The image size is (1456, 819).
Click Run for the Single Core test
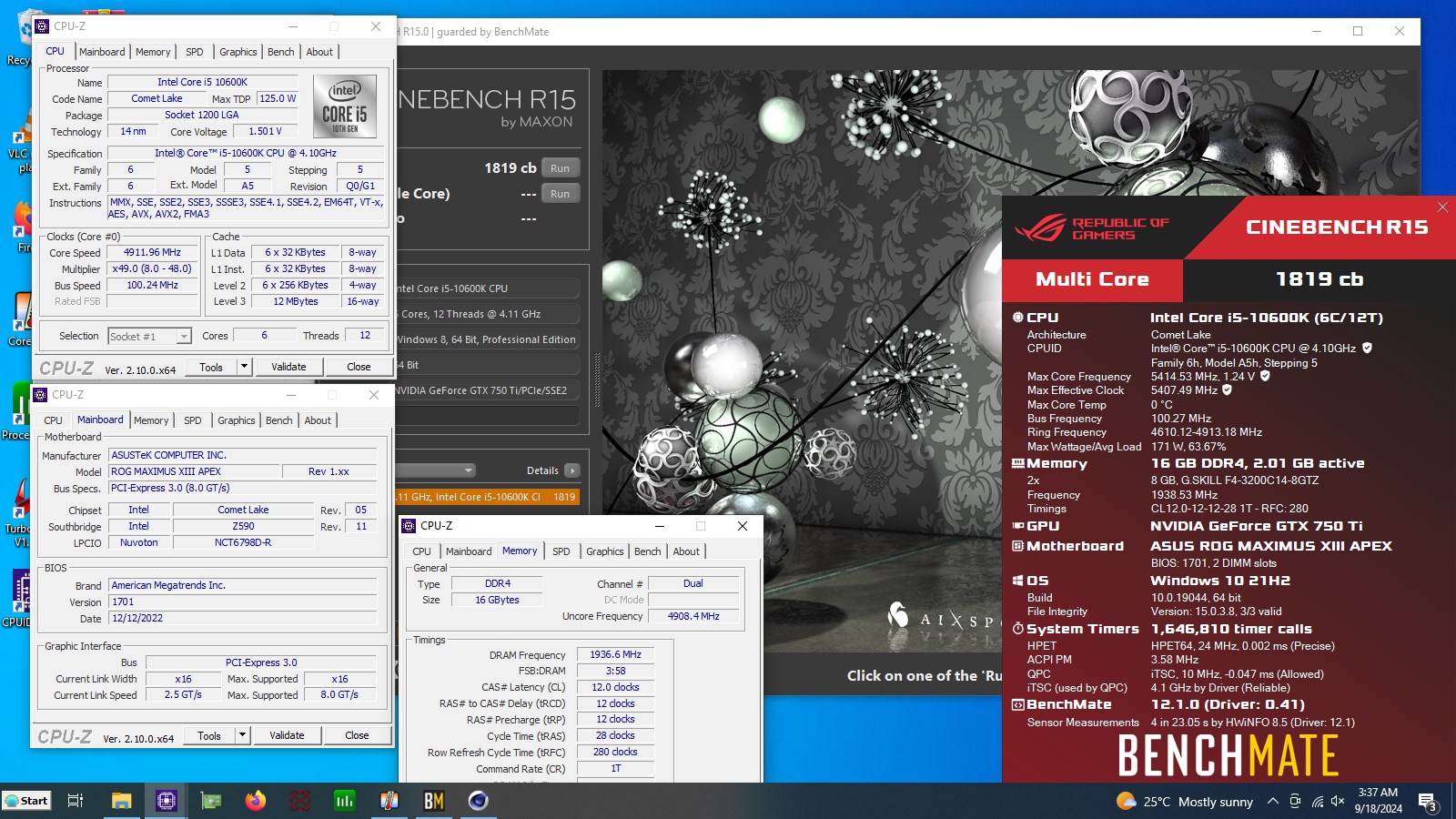[561, 194]
